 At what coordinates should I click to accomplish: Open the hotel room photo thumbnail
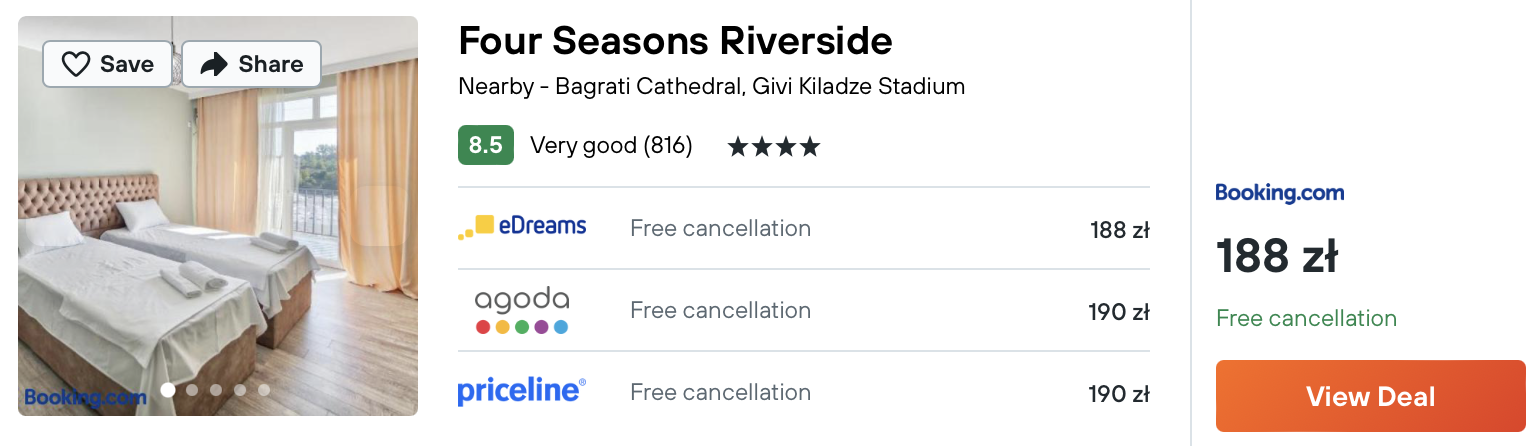(218, 216)
